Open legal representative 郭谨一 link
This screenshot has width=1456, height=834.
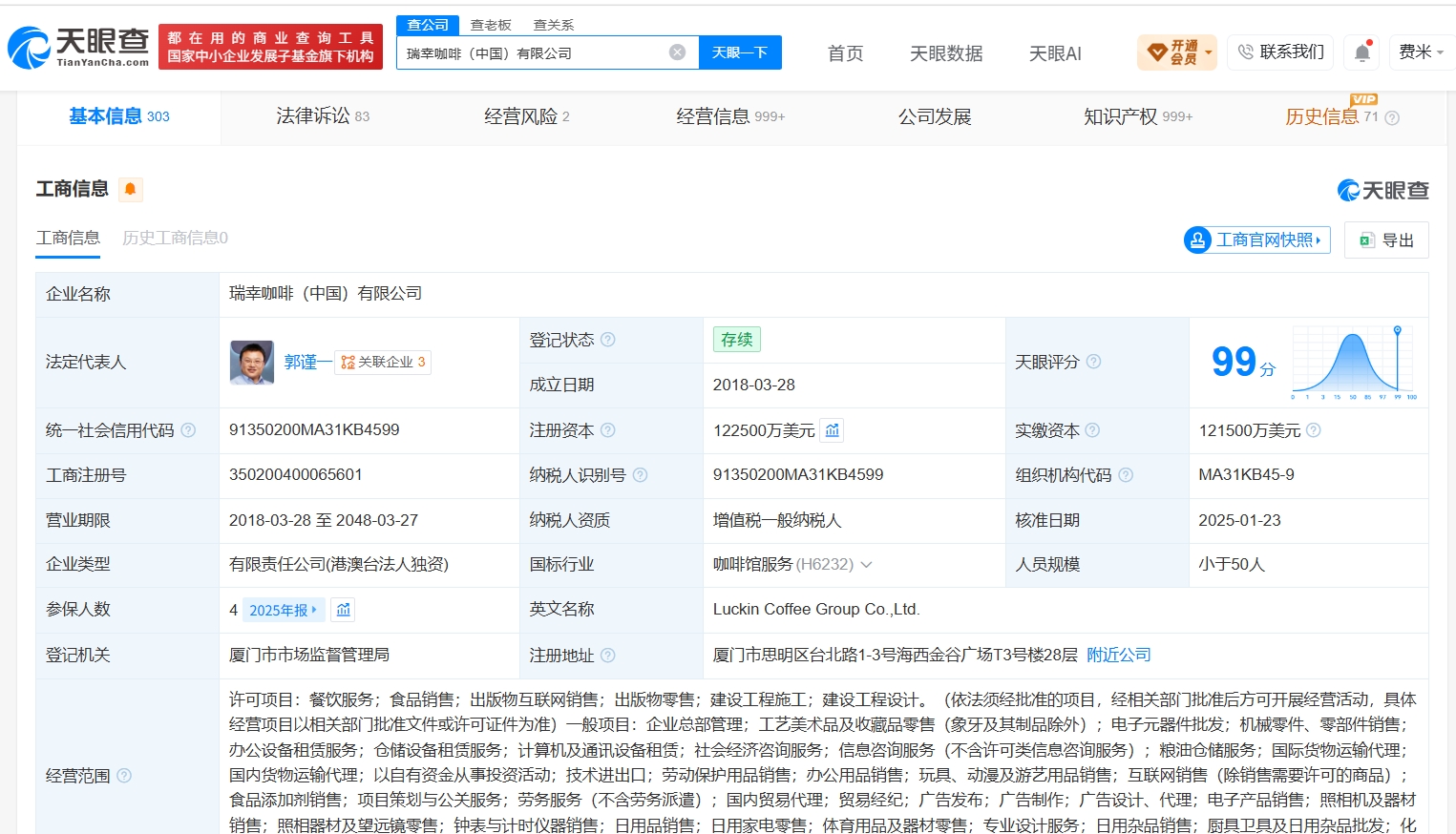307,363
